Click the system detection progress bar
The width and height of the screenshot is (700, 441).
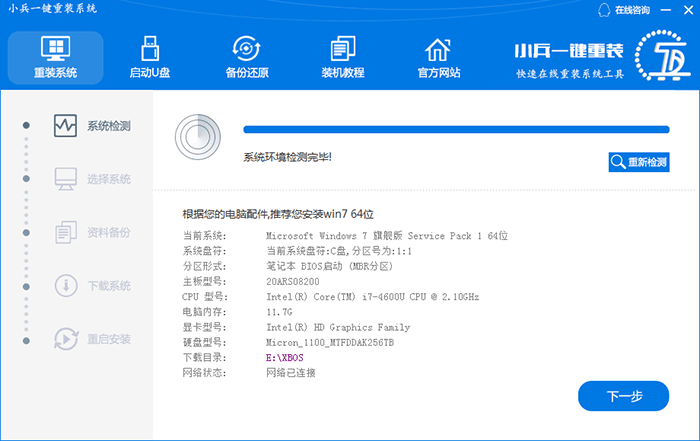[x=456, y=129]
